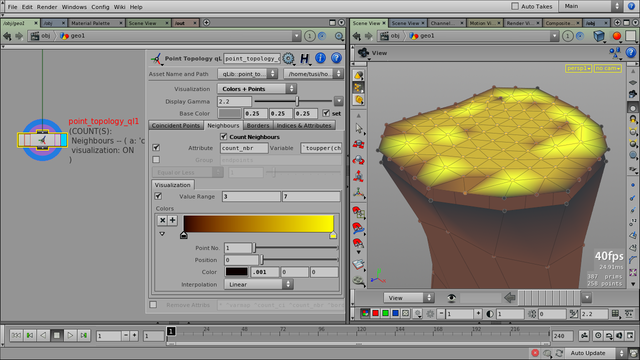Collapse the ramp controls triangle

(x=162, y=234)
